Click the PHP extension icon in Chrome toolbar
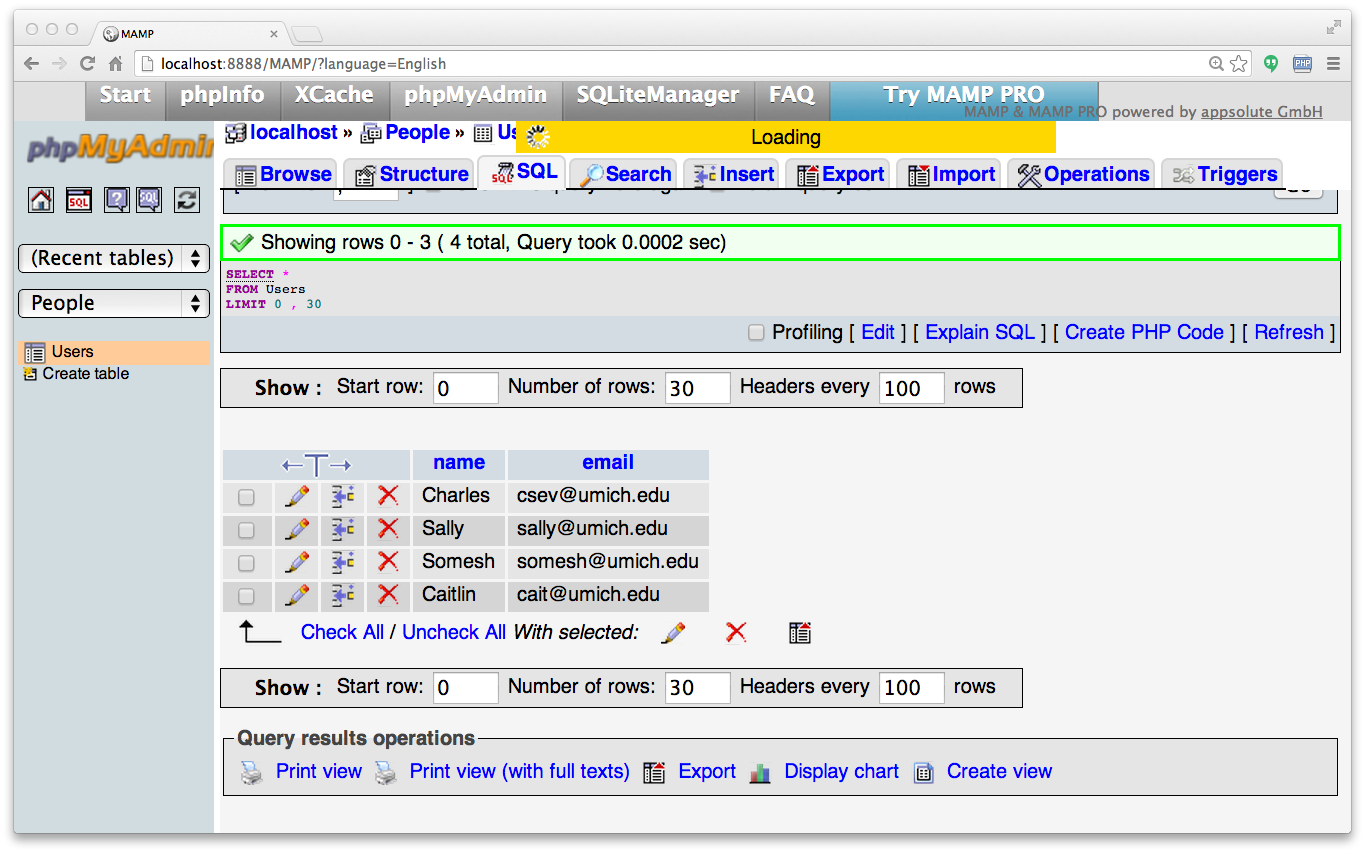This screenshot has width=1365, height=853. pyautogui.click(x=1302, y=63)
